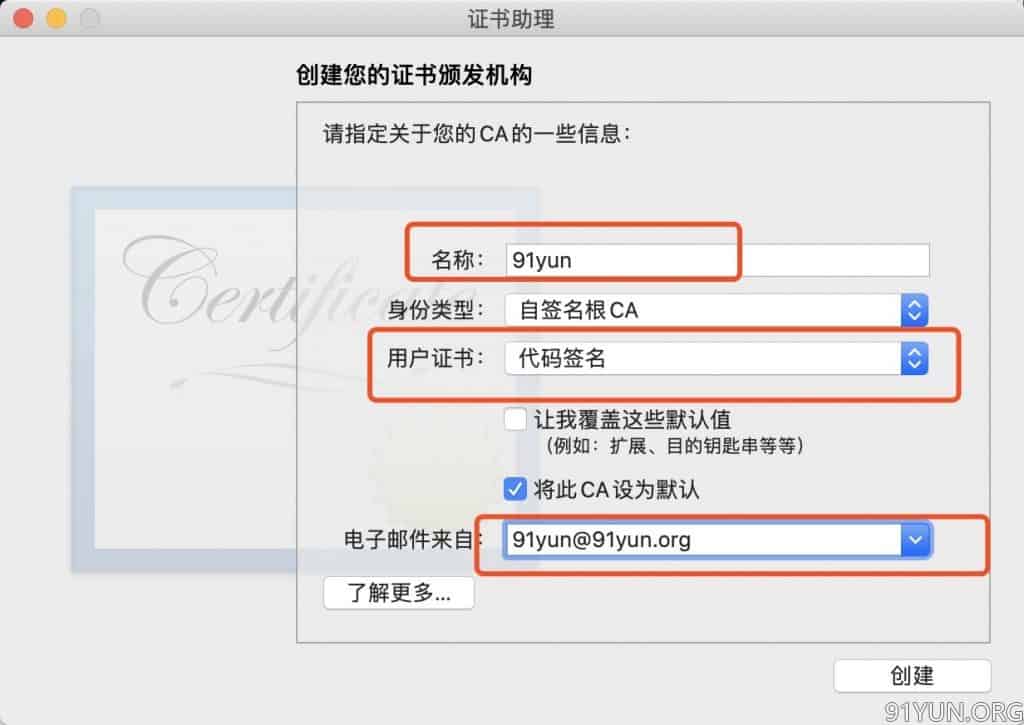Click blue arrows icon of 身份类型 popup
The width and height of the screenshot is (1024, 725).
pos(914,310)
